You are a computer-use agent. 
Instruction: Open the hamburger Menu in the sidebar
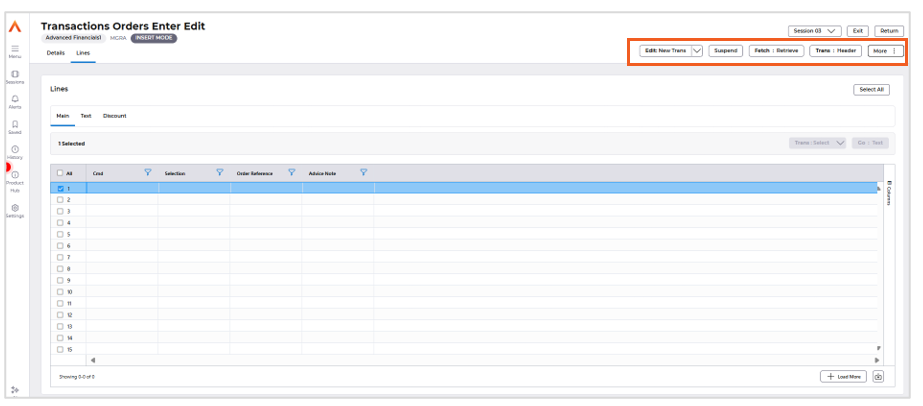click(15, 51)
